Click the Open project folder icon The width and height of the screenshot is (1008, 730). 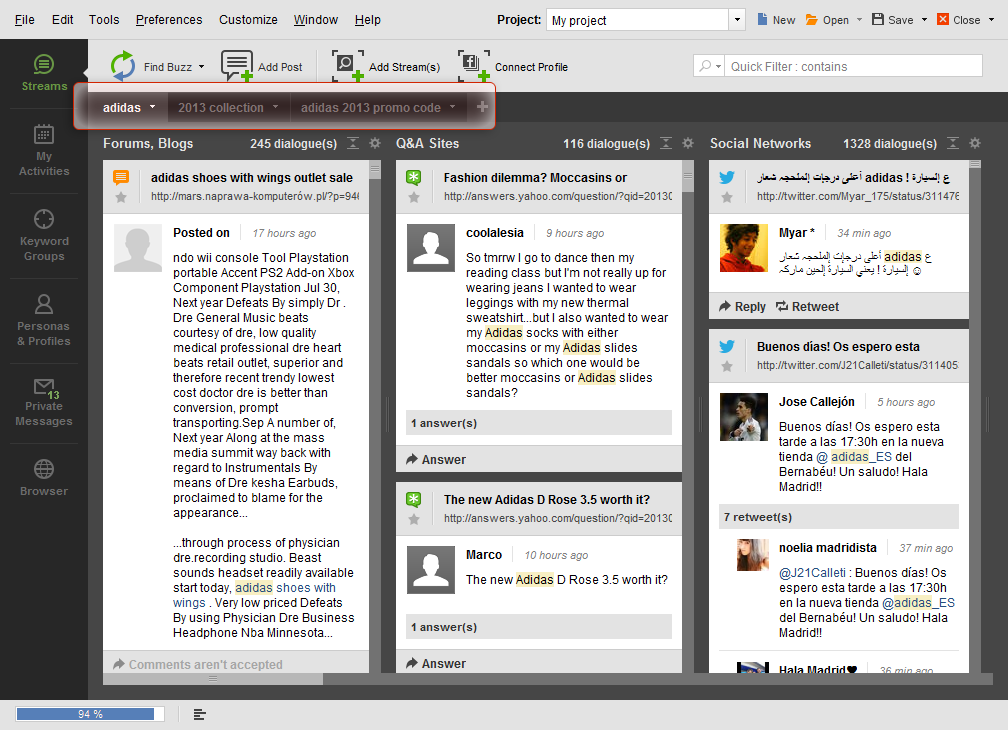click(x=812, y=19)
